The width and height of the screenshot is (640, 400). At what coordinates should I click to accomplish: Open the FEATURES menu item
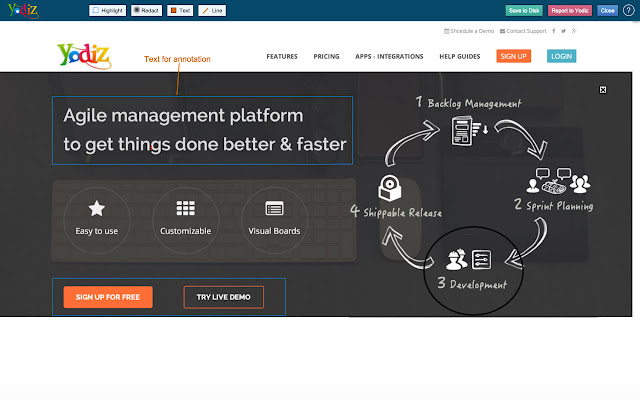click(x=282, y=56)
